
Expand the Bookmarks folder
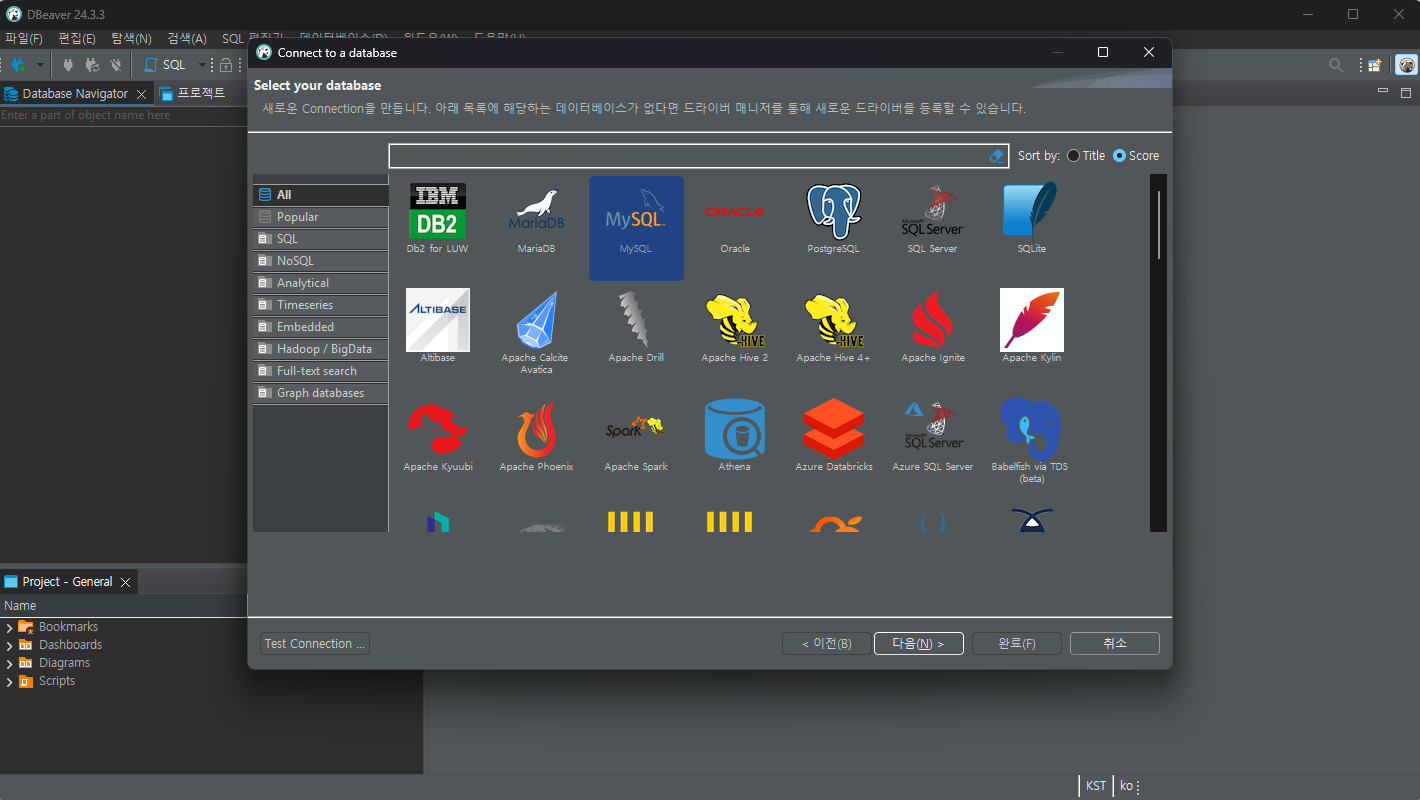[10, 628]
